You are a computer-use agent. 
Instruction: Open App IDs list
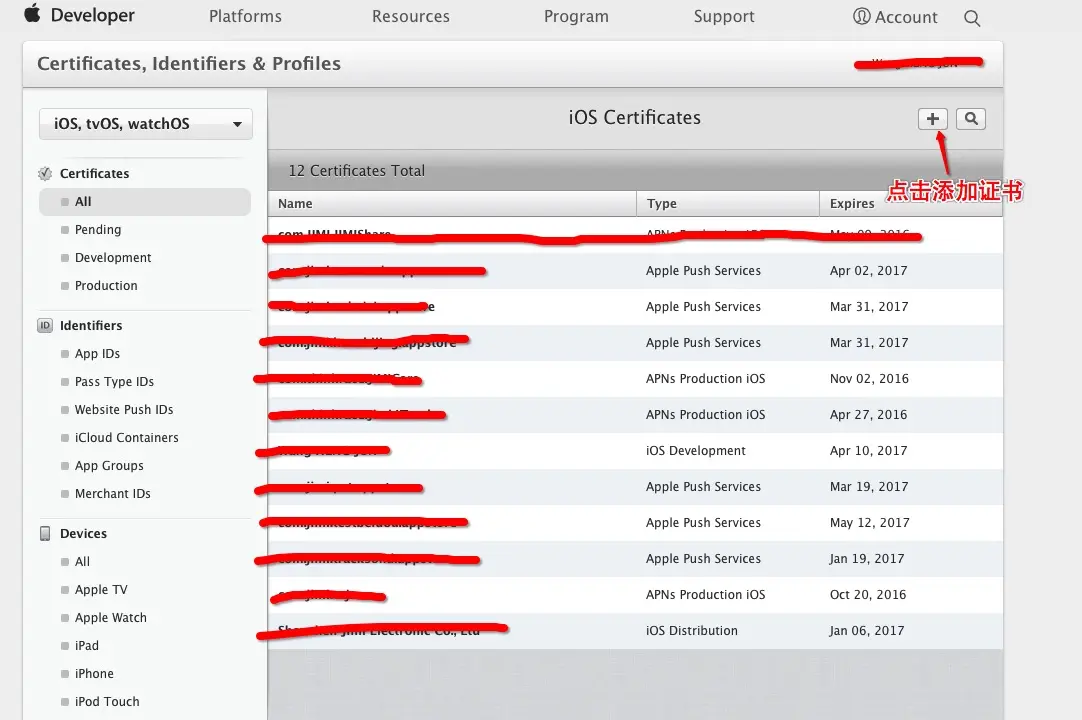(x=97, y=353)
